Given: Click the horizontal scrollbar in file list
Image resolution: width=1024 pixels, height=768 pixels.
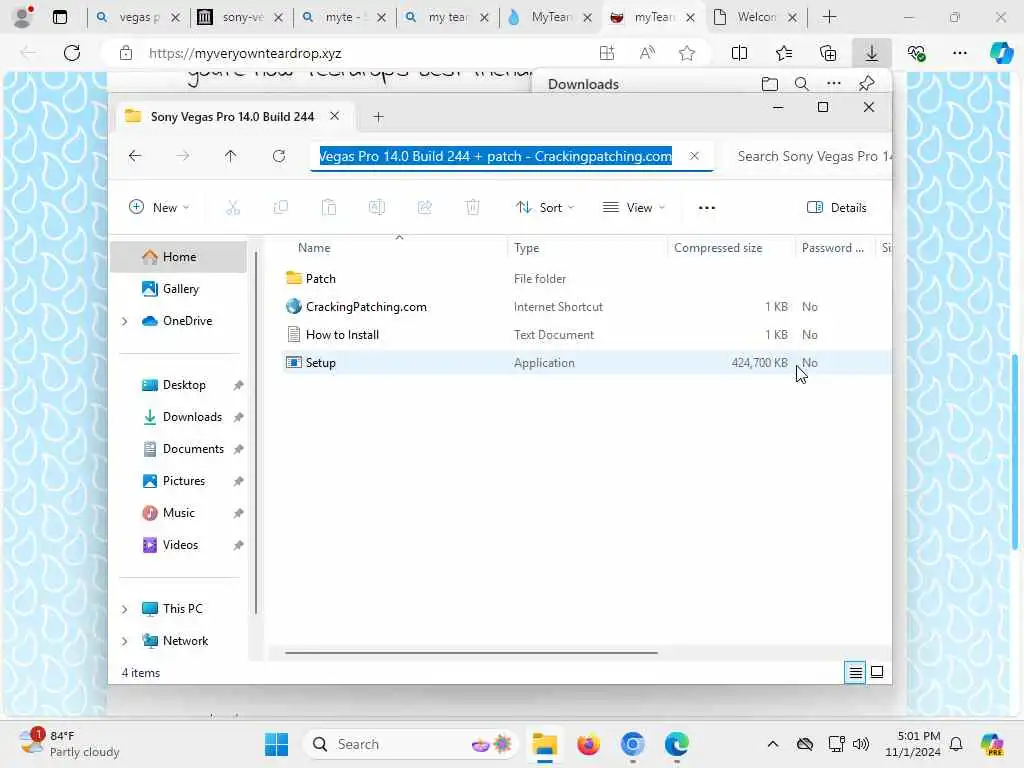Looking at the screenshot, I should point(471,652).
